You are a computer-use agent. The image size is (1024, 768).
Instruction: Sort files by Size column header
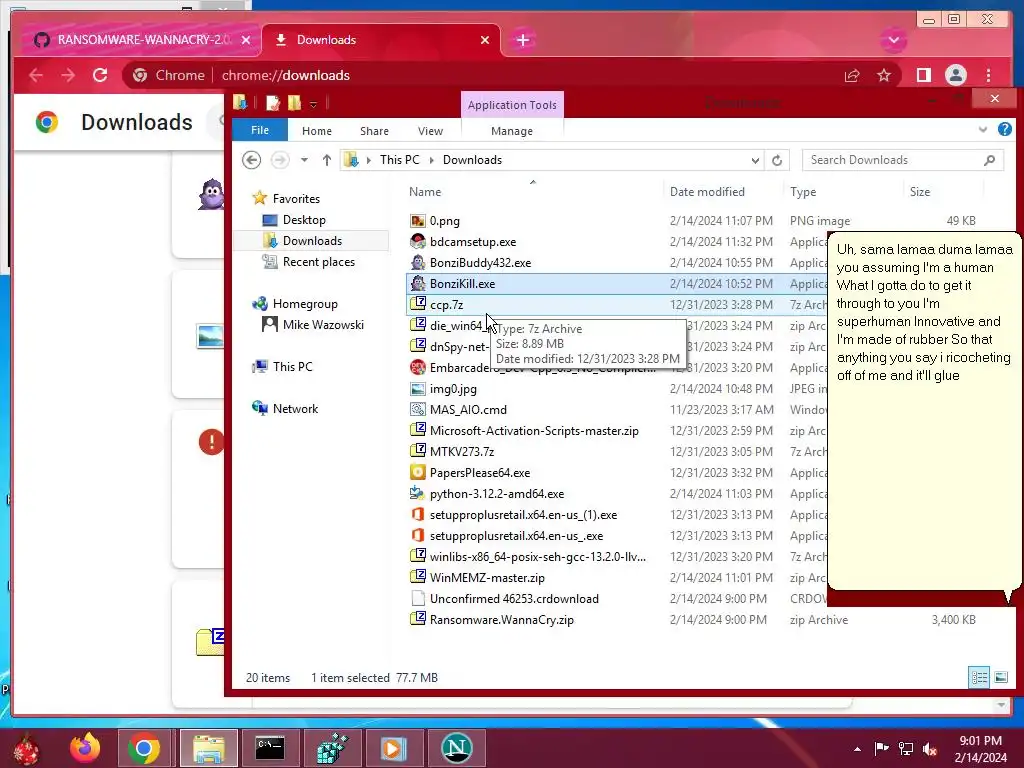click(920, 192)
